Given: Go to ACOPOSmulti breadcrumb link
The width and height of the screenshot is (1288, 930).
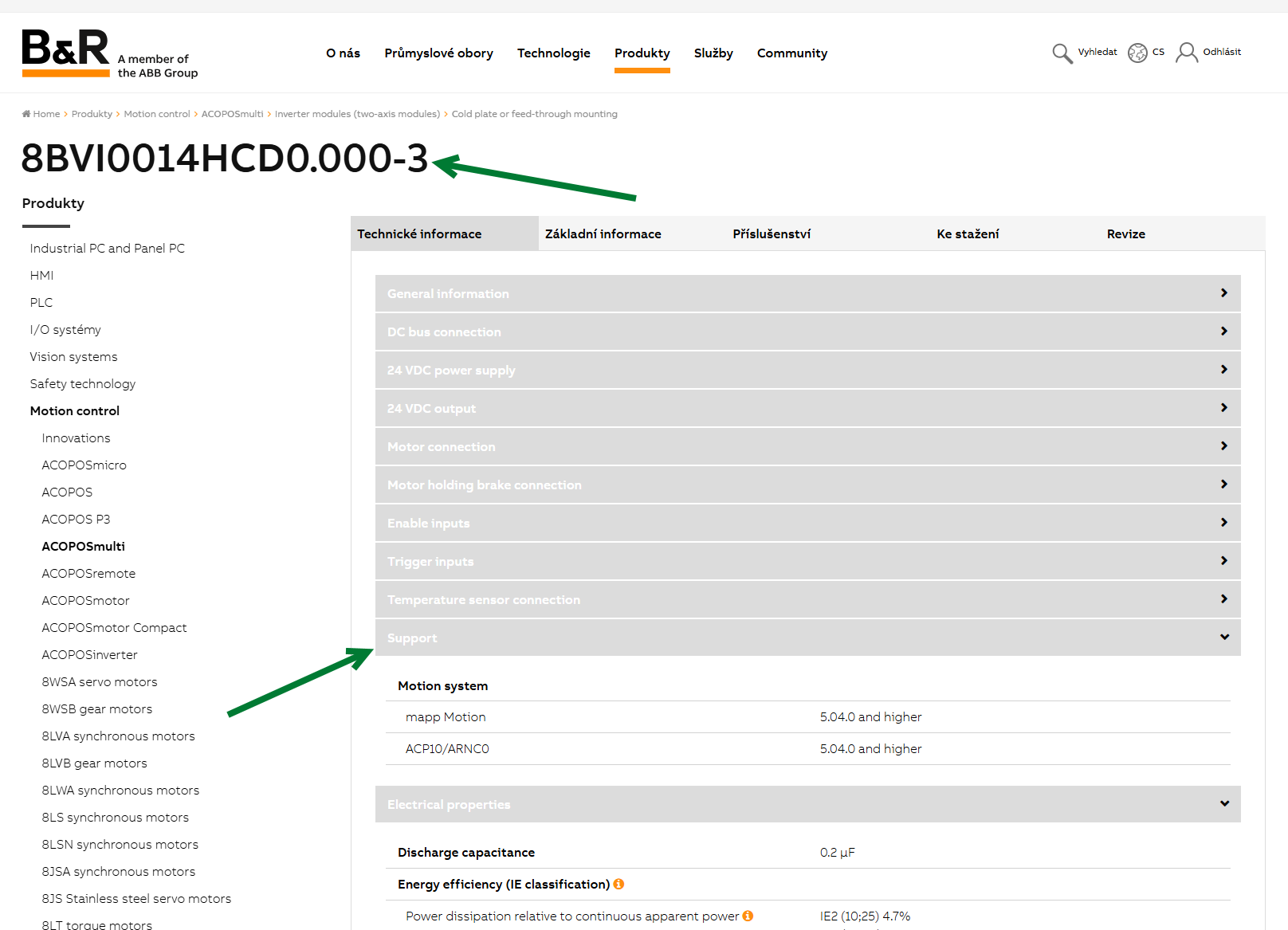Looking at the screenshot, I should coord(232,114).
